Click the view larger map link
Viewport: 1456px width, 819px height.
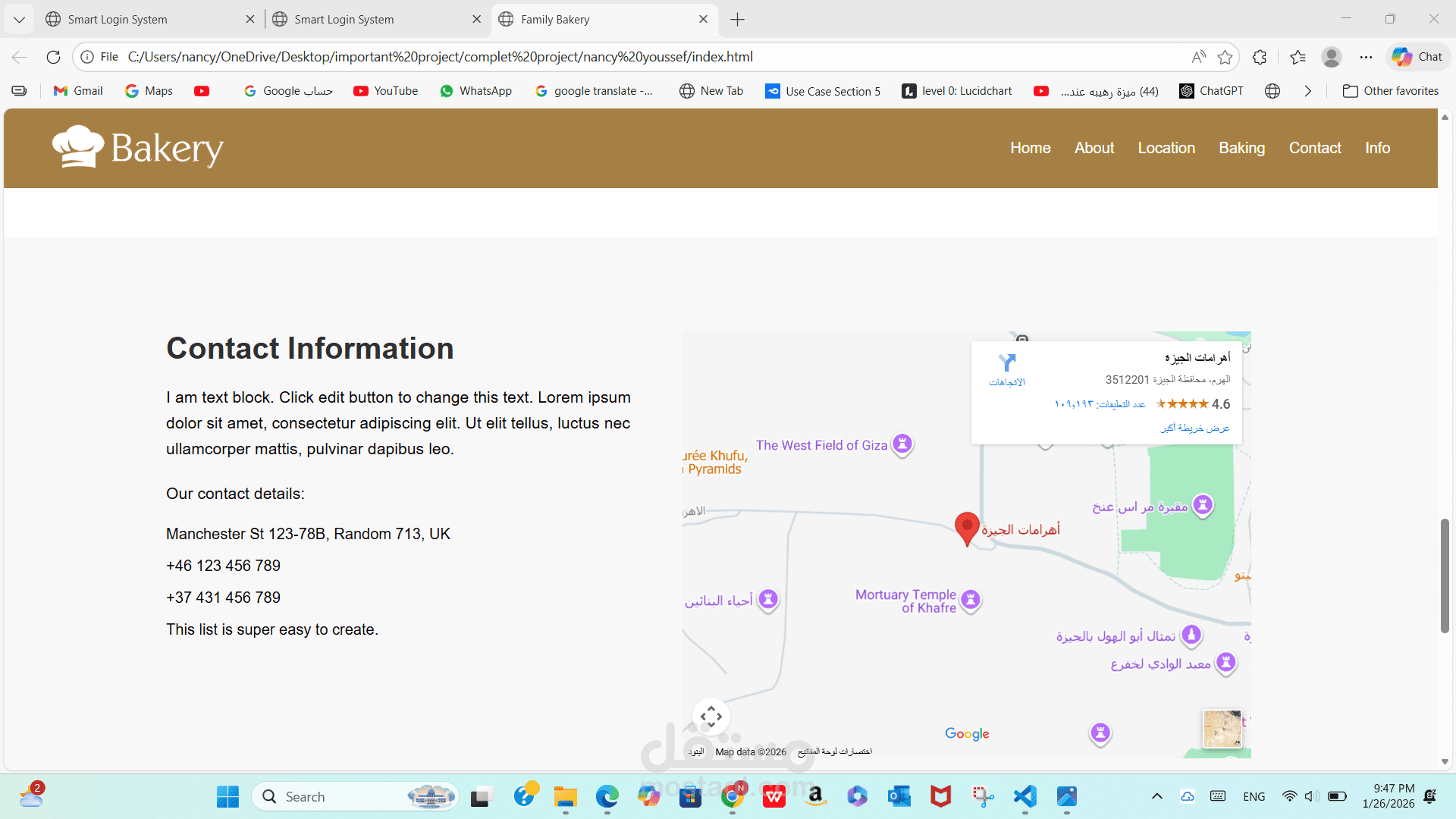click(1194, 428)
